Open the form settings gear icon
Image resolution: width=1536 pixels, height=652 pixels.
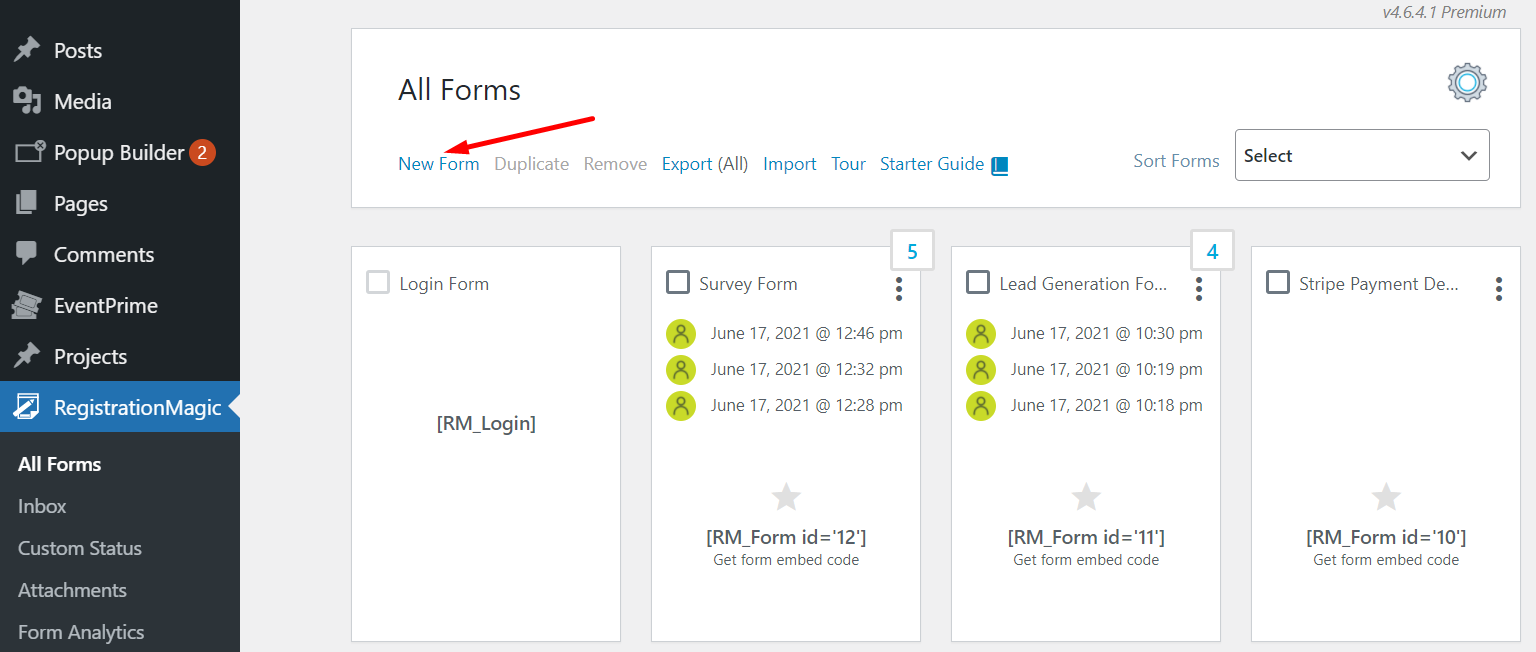(x=1466, y=82)
